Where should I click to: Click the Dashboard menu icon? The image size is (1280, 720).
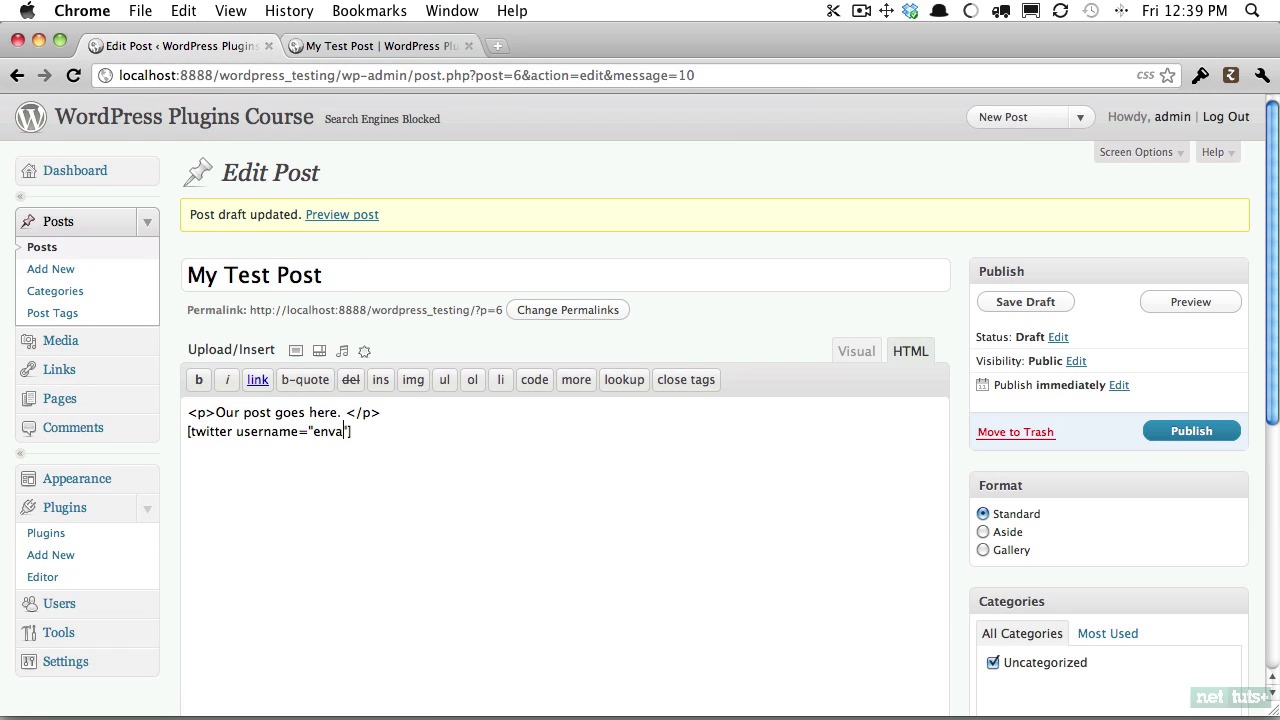[28, 171]
